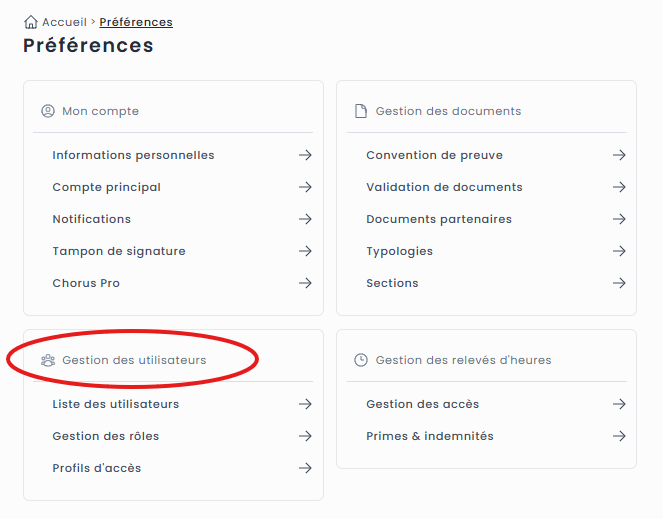Click the Gestion des documents file icon
The height and width of the screenshot is (519, 663).
361,111
